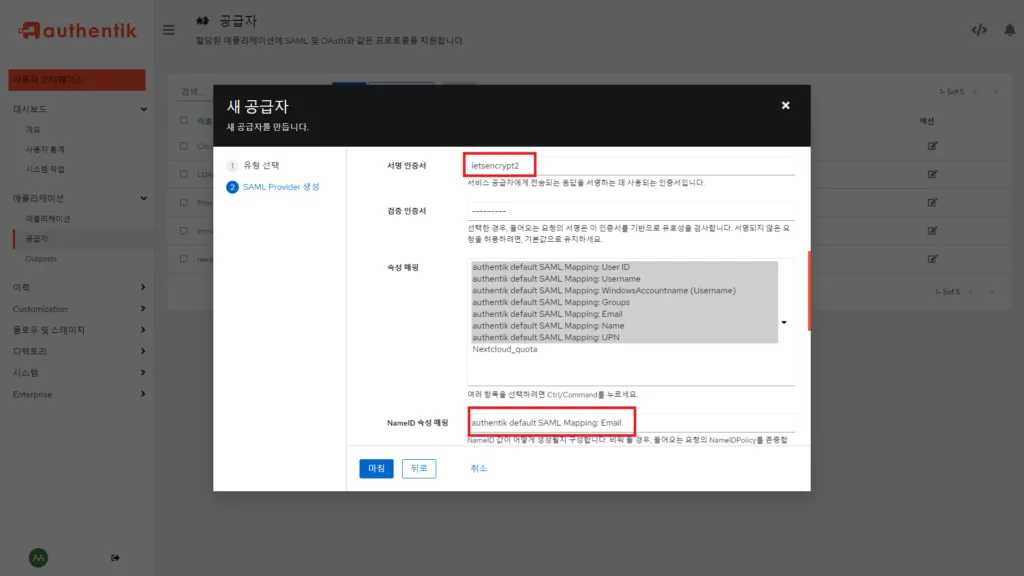Check the checkbox on the LDAP provider row
1024x576 pixels.
pyautogui.click(x=184, y=174)
